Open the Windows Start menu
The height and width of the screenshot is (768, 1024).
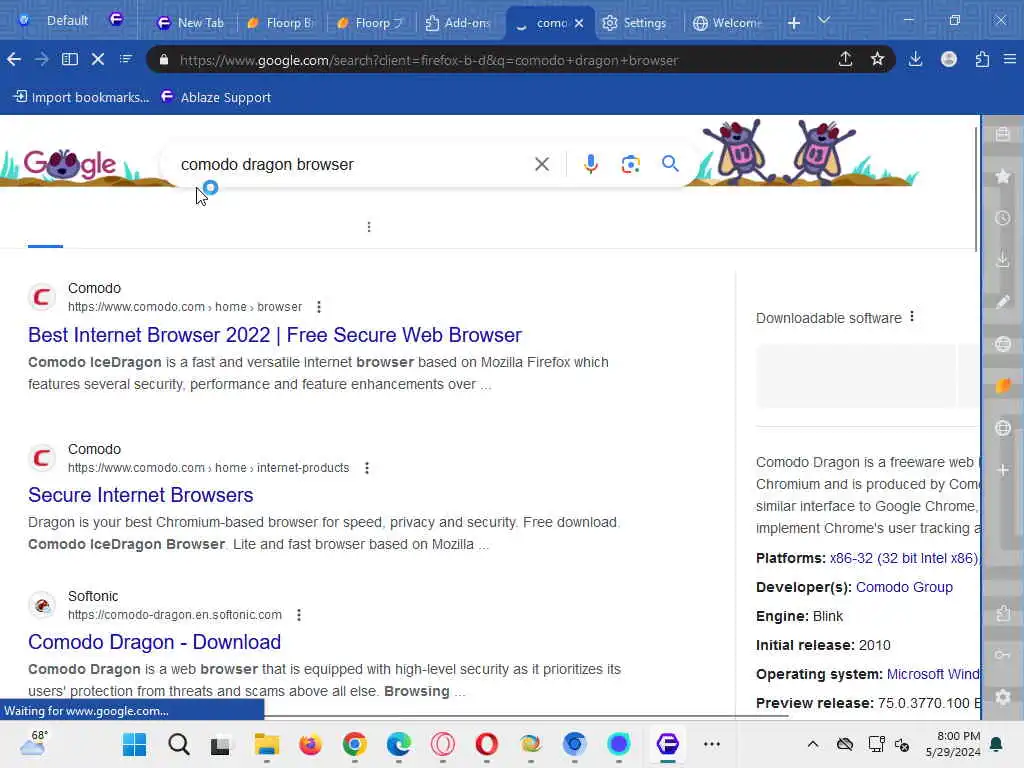tap(135, 744)
